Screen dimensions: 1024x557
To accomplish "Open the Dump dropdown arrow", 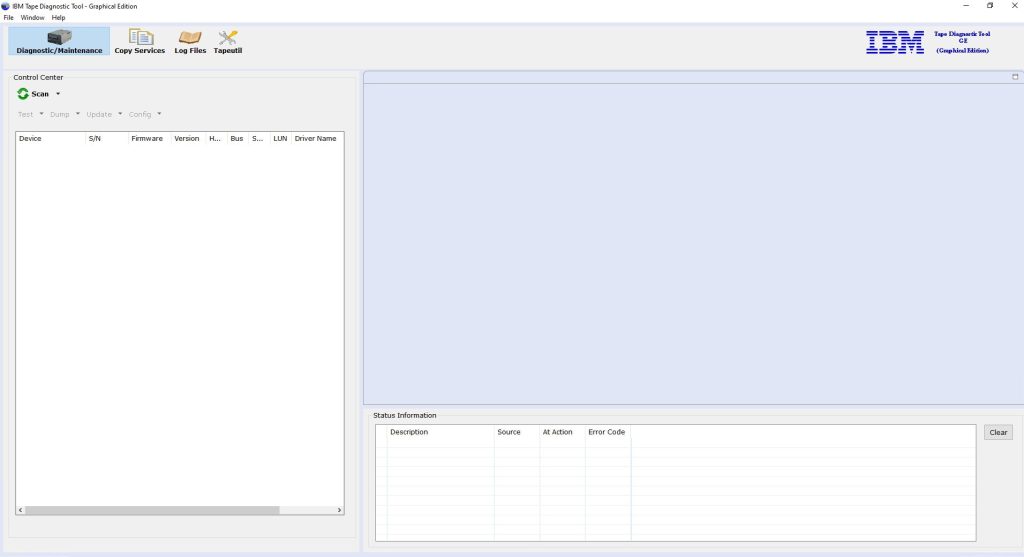I will pyautogui.click(x=78, y=114).
